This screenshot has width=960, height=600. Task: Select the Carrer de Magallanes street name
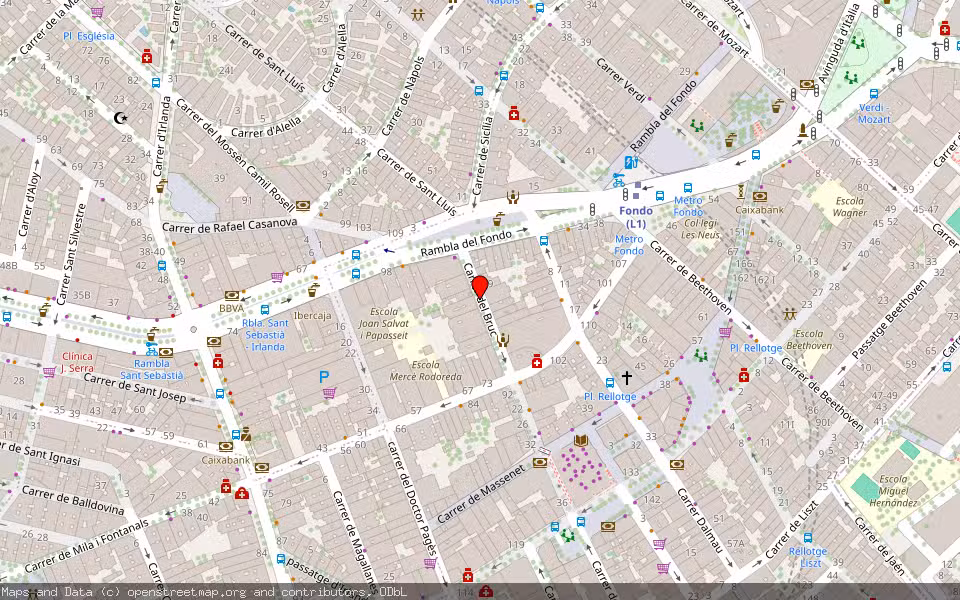click(x=355, y=544)
